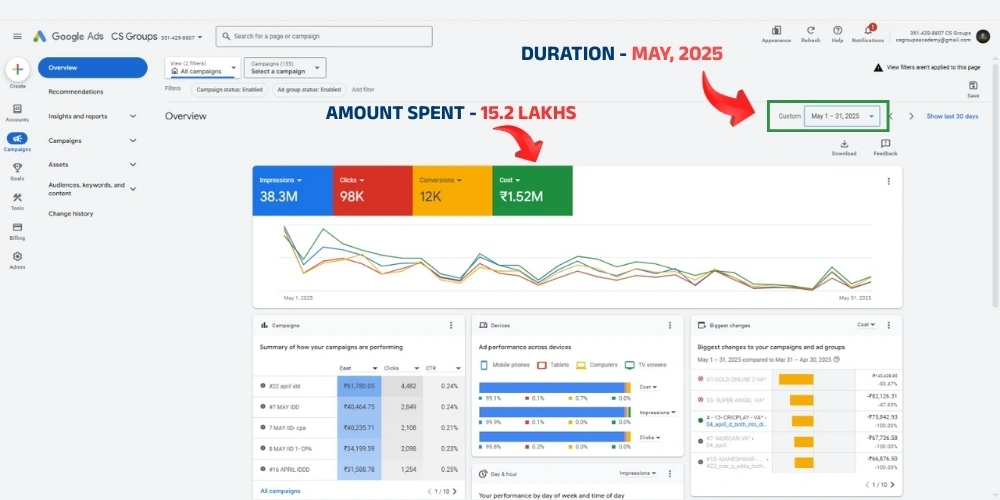
Task: Click the Refresh icon in header
Action: [810, 31]
